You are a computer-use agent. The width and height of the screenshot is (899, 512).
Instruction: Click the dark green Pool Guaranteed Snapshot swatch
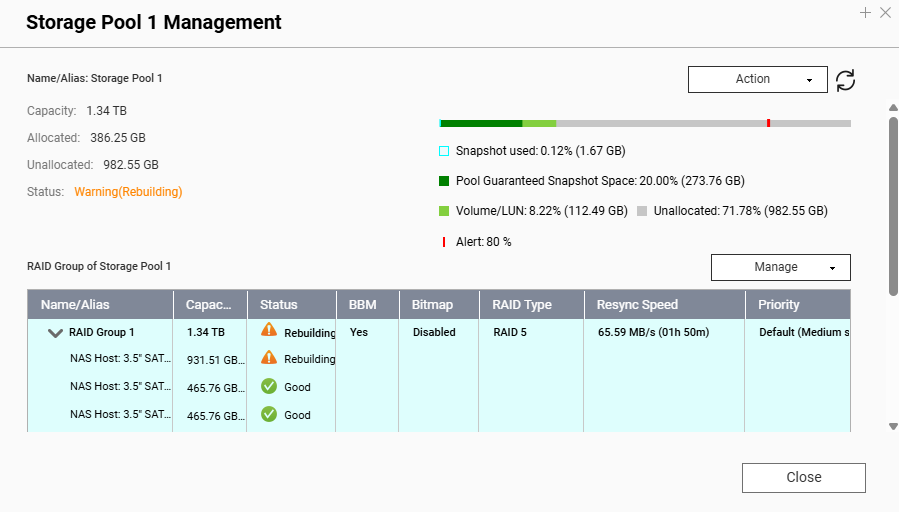tap(444, 181)
